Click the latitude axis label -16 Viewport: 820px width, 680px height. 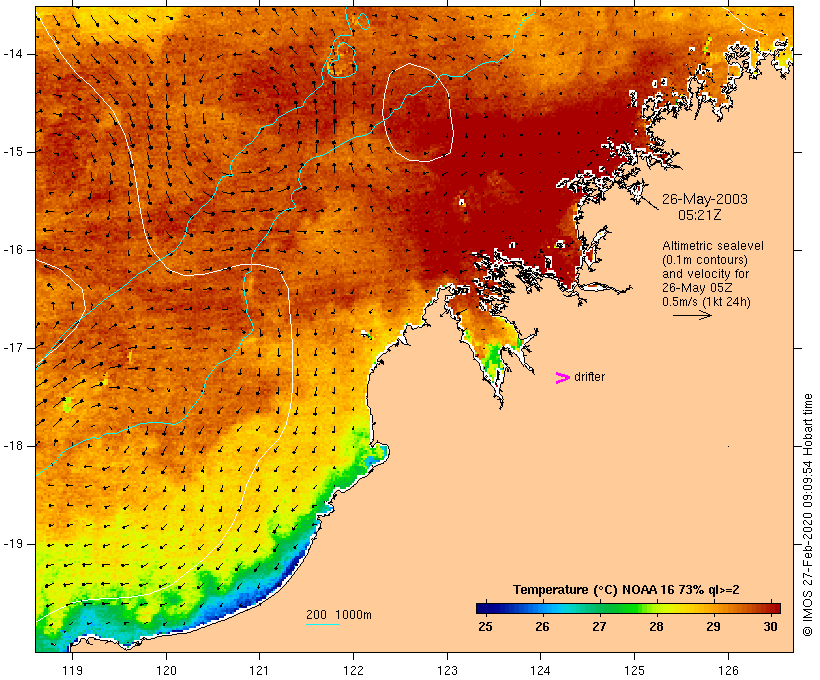pos(13,250)
